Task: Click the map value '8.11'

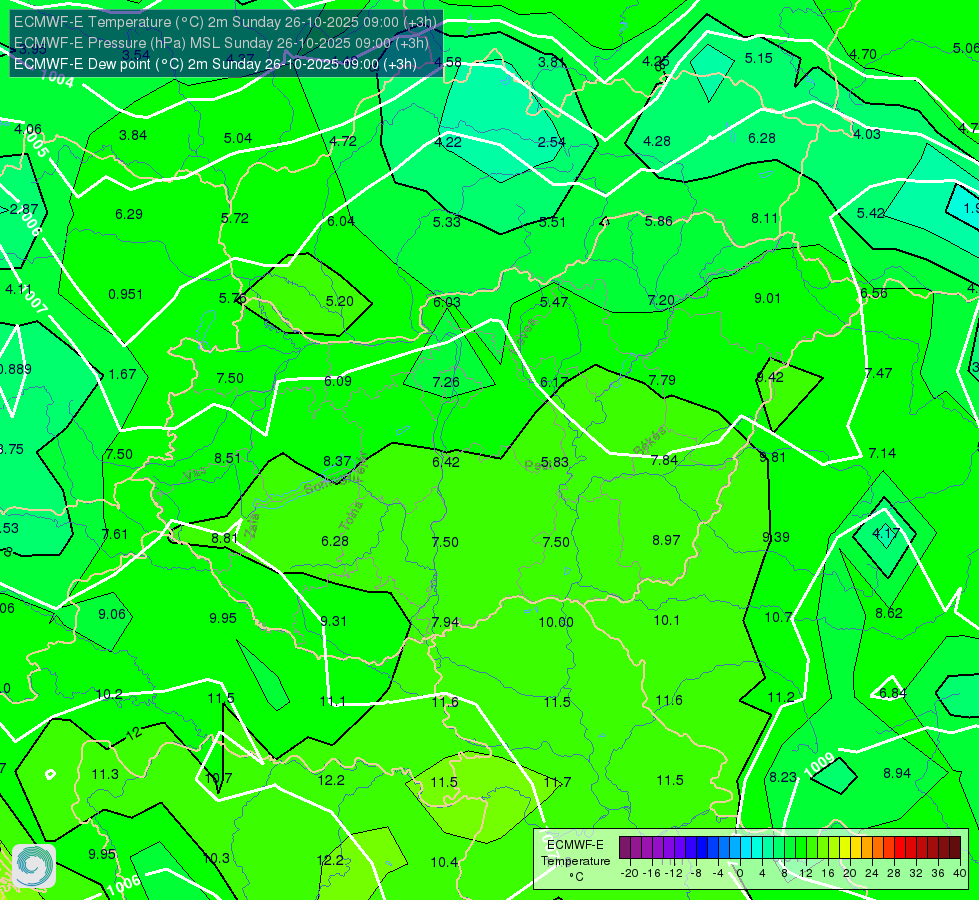Action: pos(764,219)
